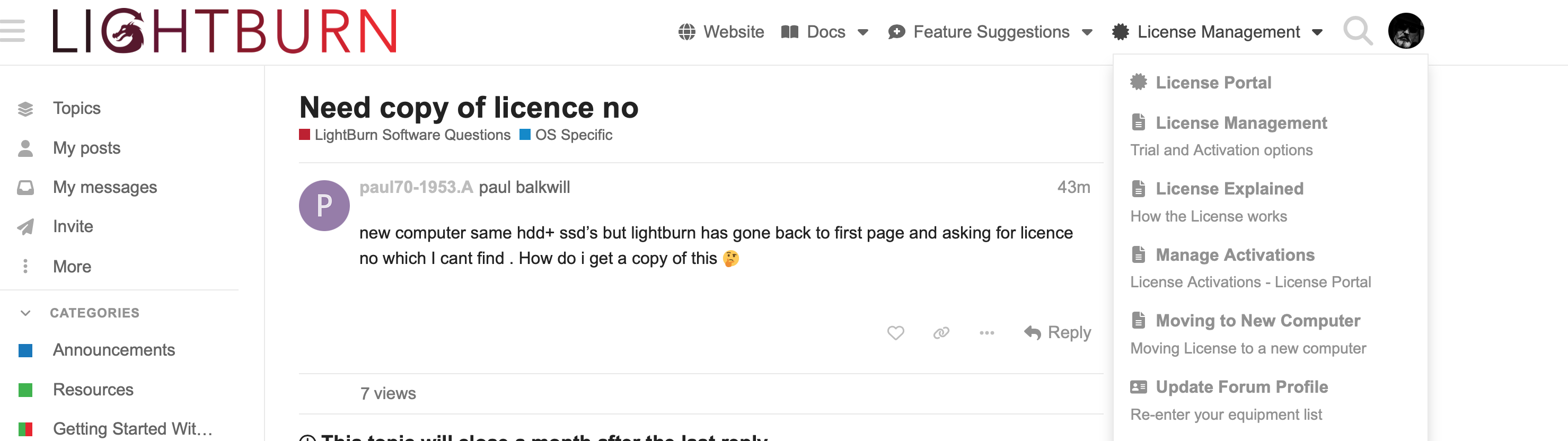
Task: Click the blue Announcements category swatch
Action: pyautogui.click(x=25, y=350)
